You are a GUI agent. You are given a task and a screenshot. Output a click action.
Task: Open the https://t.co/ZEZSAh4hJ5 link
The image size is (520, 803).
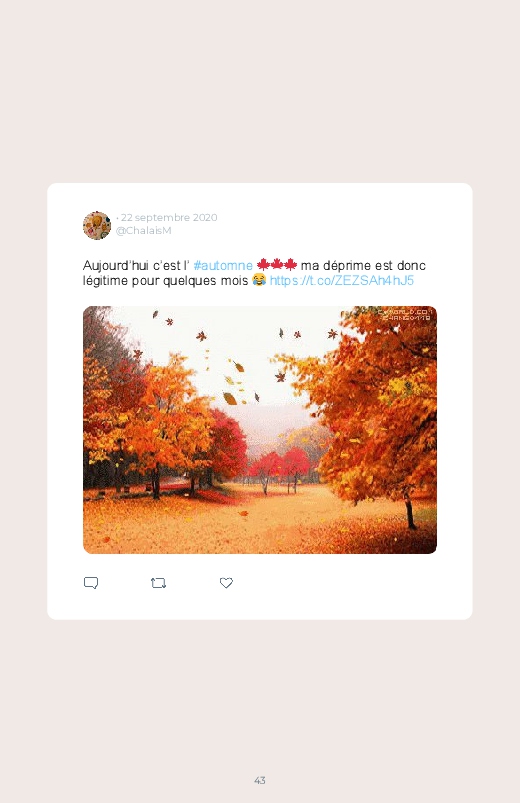(x=342, y=280)
